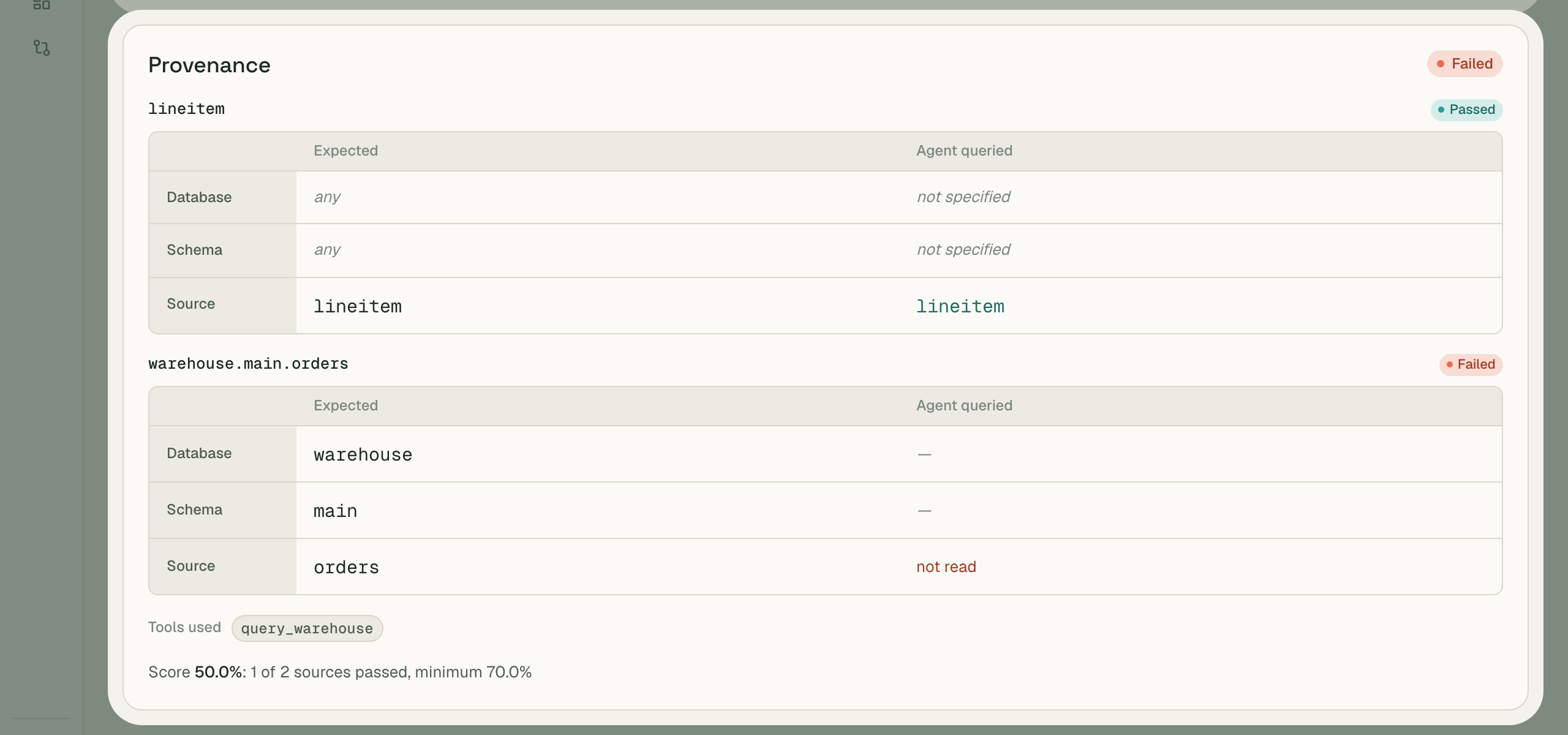Image resolution: width=1568 pixels, height=735 pixels.
Task: Click the Failed badge for warehouse.main.orders
Action: [1471, 364]
